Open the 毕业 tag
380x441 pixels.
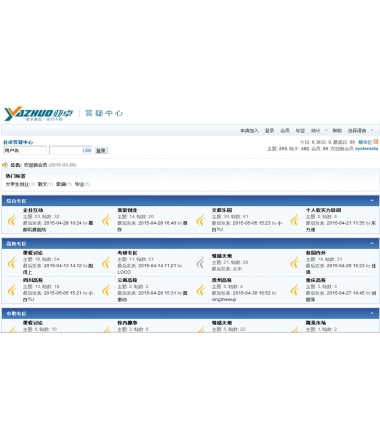[x=79, y=184]
